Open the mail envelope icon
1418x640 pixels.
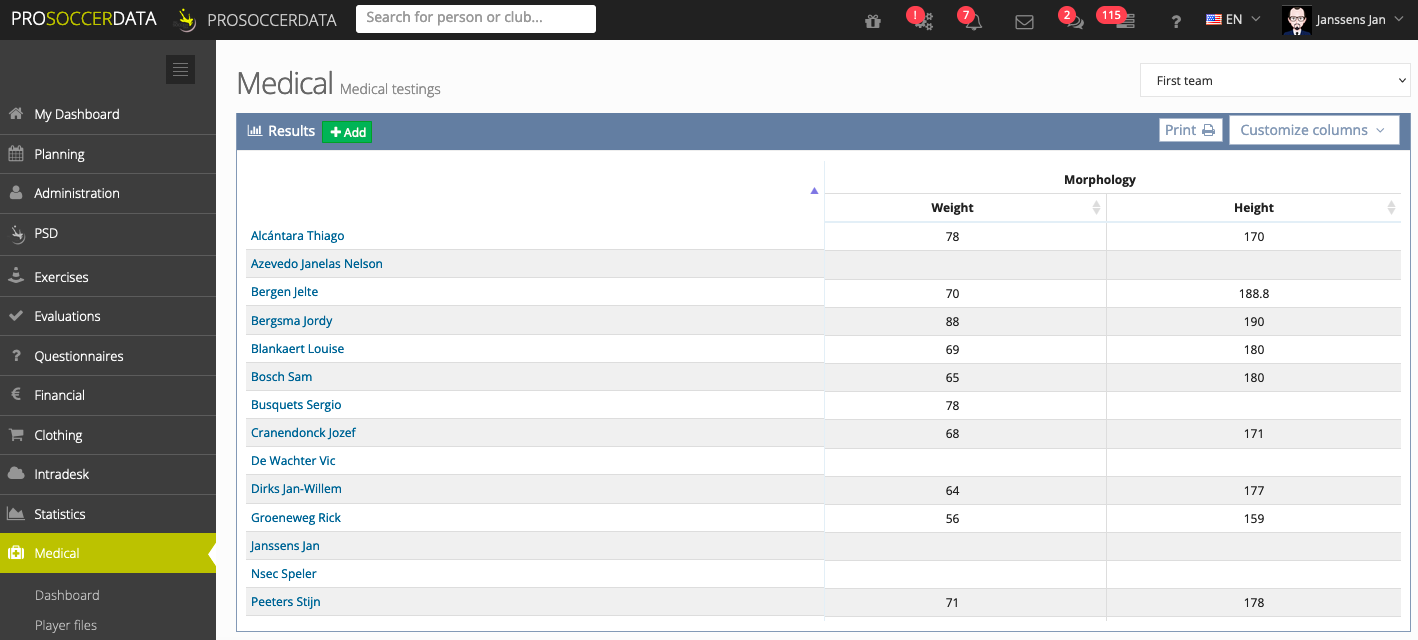1024,21
